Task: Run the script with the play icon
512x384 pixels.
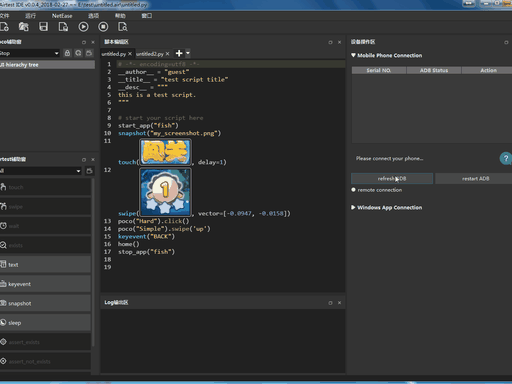Action: coord(83,27)
